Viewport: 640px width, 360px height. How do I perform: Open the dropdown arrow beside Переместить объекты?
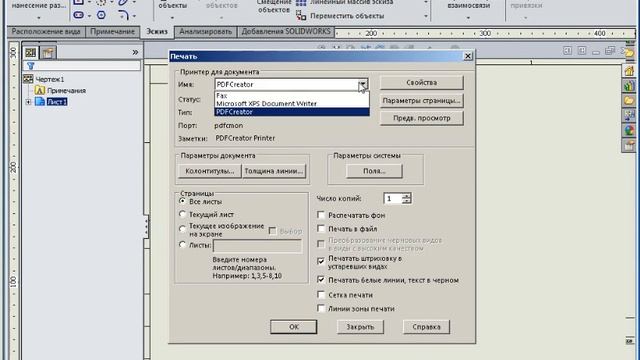[x=426, y=16]
